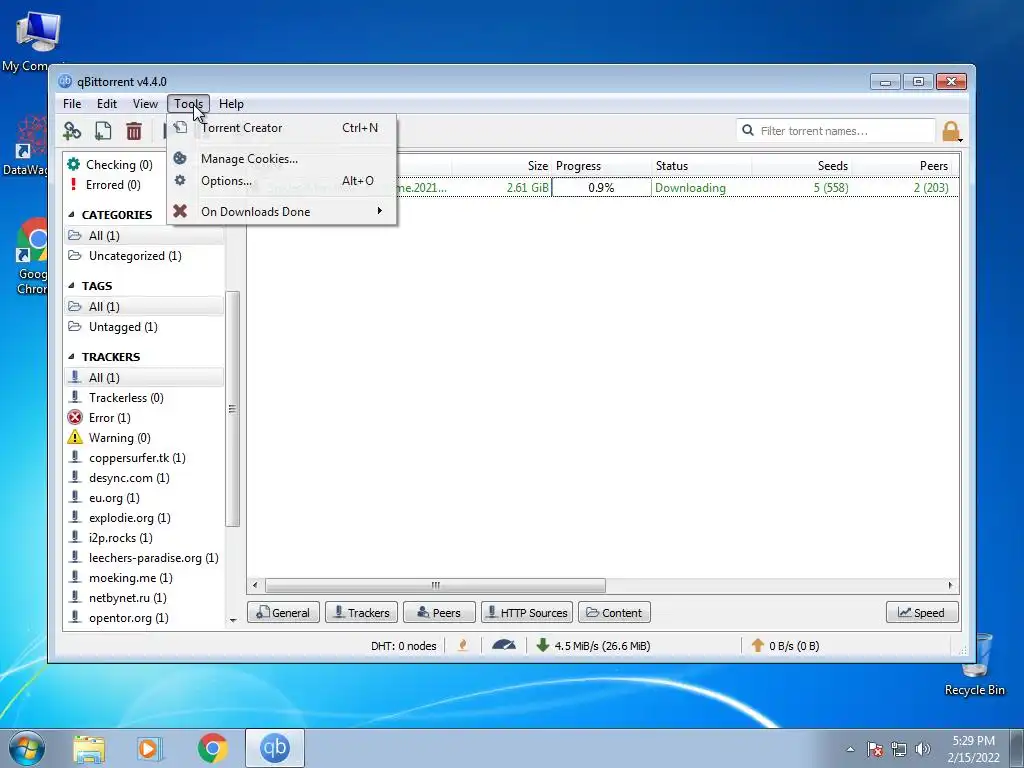Click the horizontal scrollbar right arrow

pos(950,585)
